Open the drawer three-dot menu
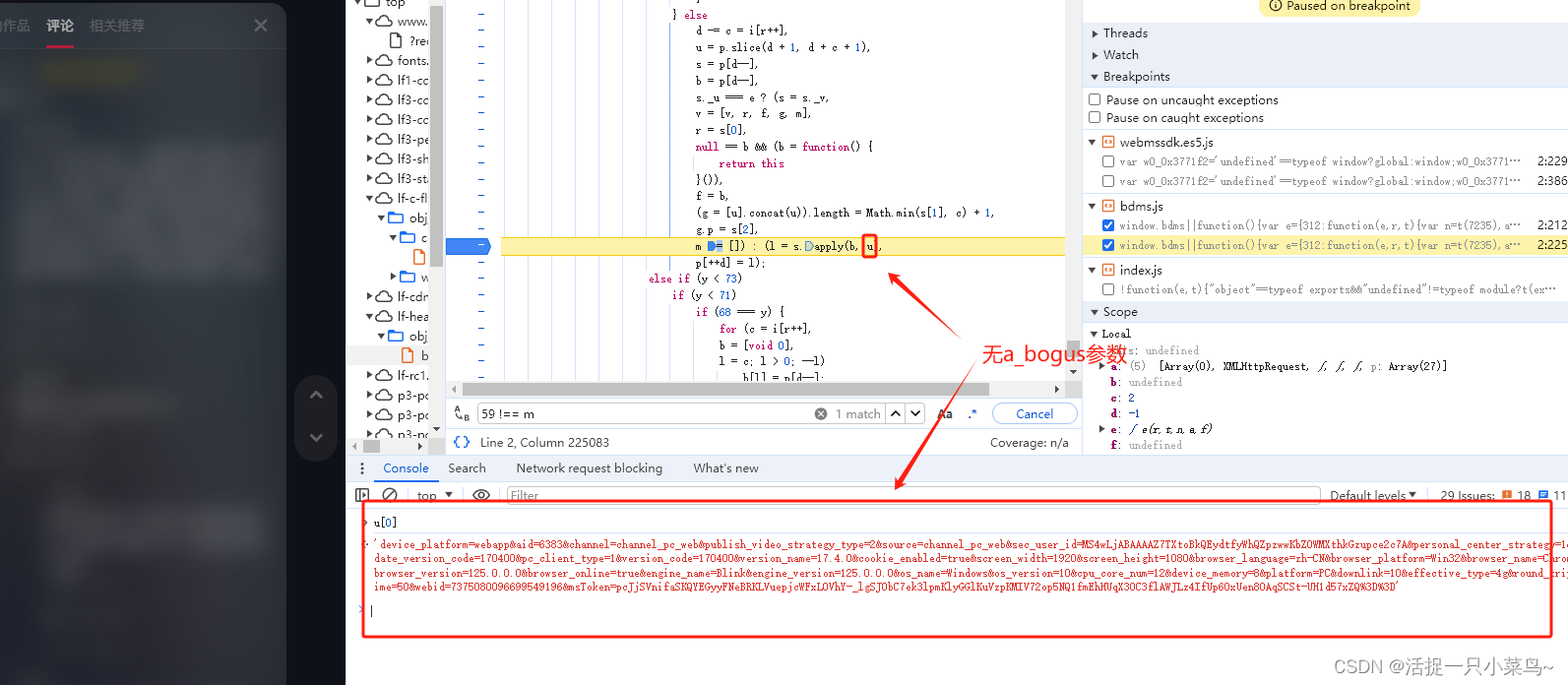The height and width of the screenshot is (685, 1568). point(362,468)
